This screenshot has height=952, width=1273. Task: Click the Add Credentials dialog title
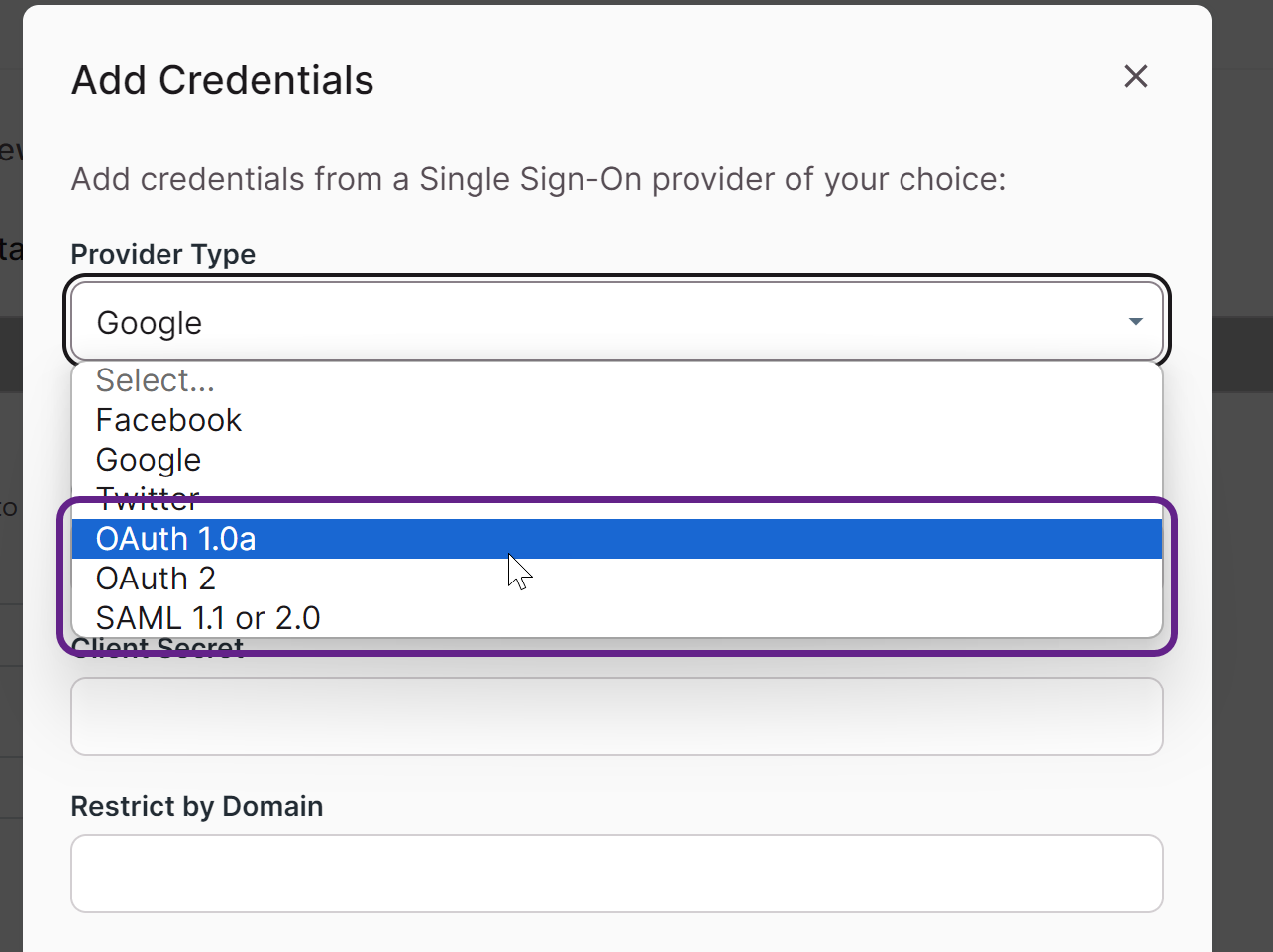[221, 80]
